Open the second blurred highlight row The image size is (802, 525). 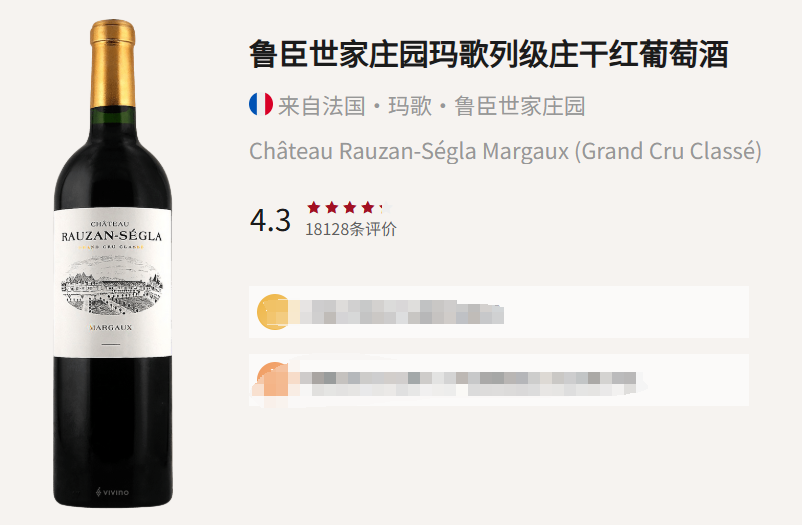pos(499,380)
